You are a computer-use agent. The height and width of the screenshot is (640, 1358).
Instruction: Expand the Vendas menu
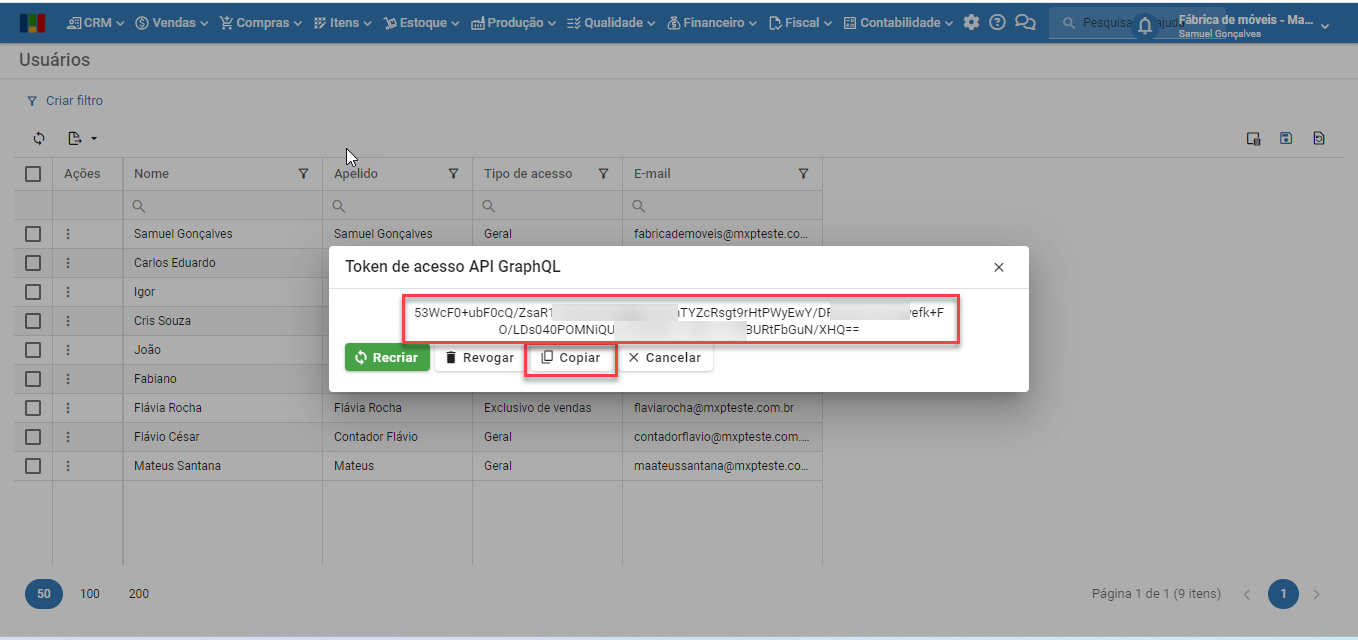[171, 22]
